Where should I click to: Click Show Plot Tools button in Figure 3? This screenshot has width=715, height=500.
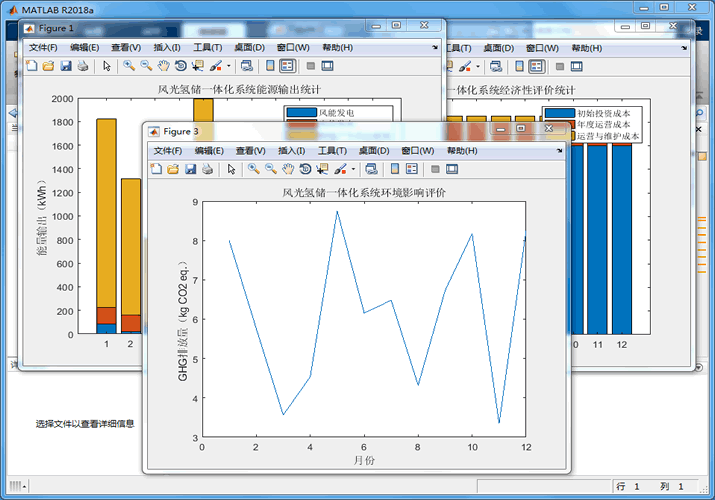click(x=451, y=169)
